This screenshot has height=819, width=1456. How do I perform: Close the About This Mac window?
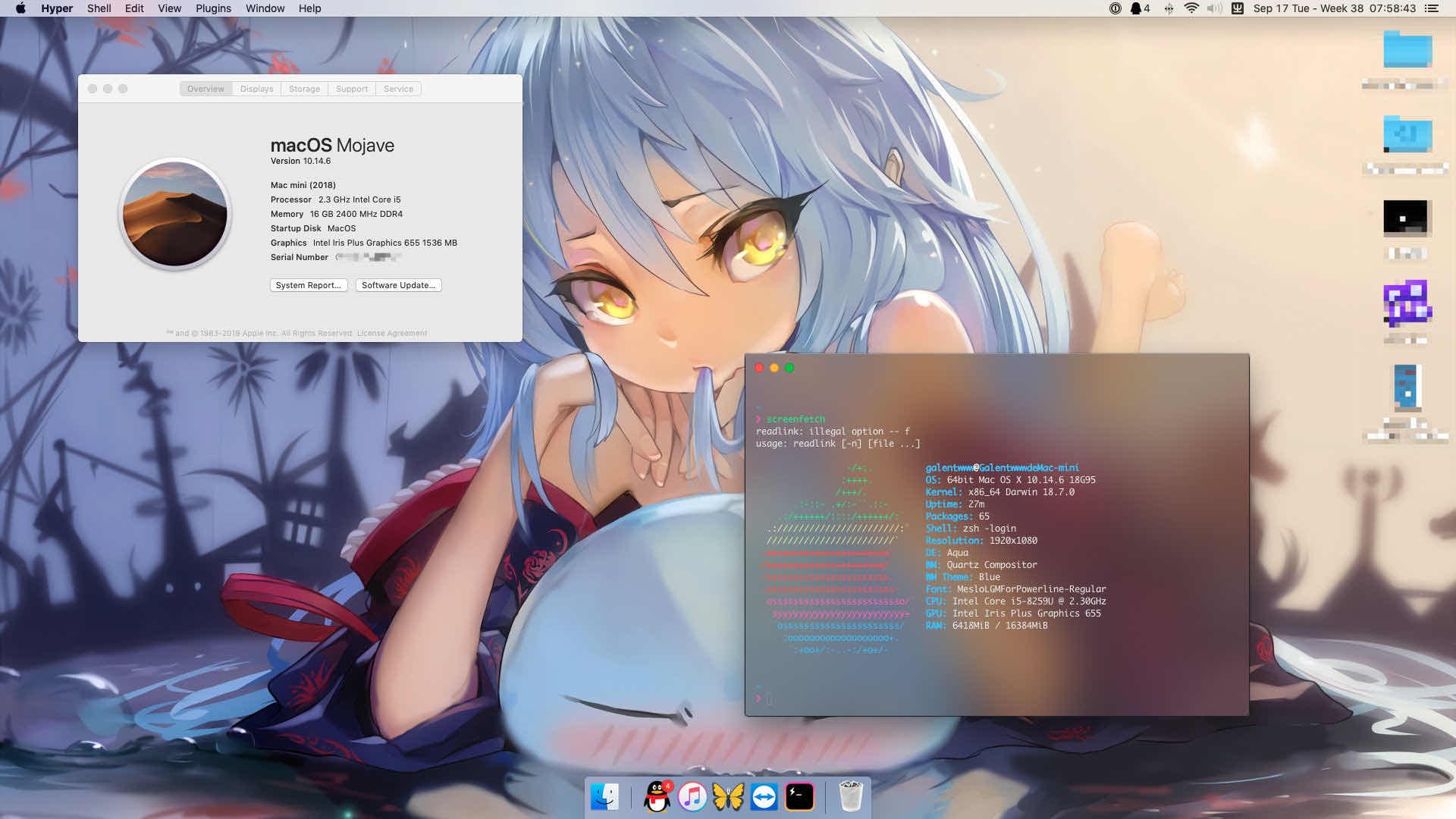93,89
